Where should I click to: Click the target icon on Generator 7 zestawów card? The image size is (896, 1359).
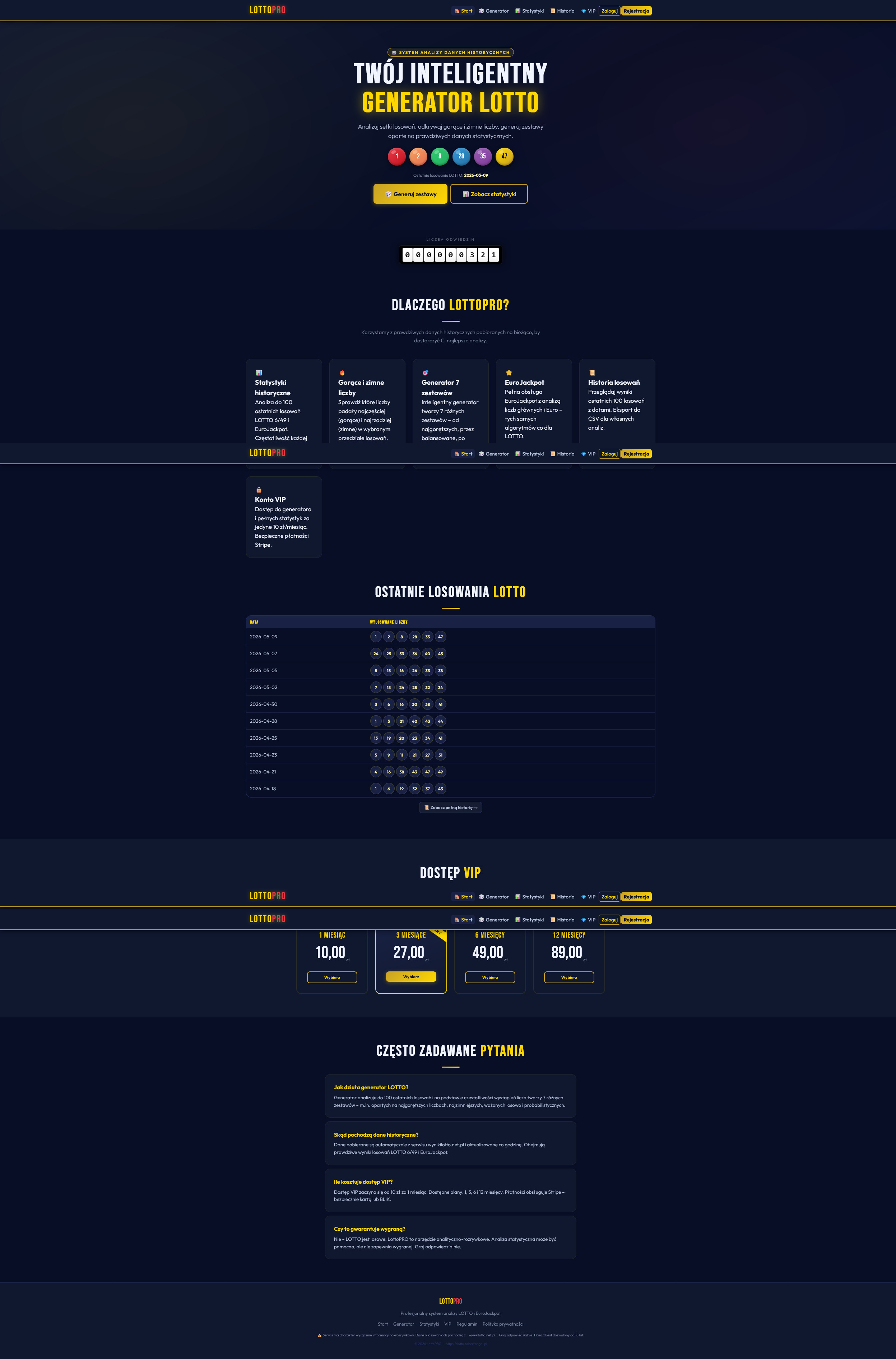pos(425,373)
